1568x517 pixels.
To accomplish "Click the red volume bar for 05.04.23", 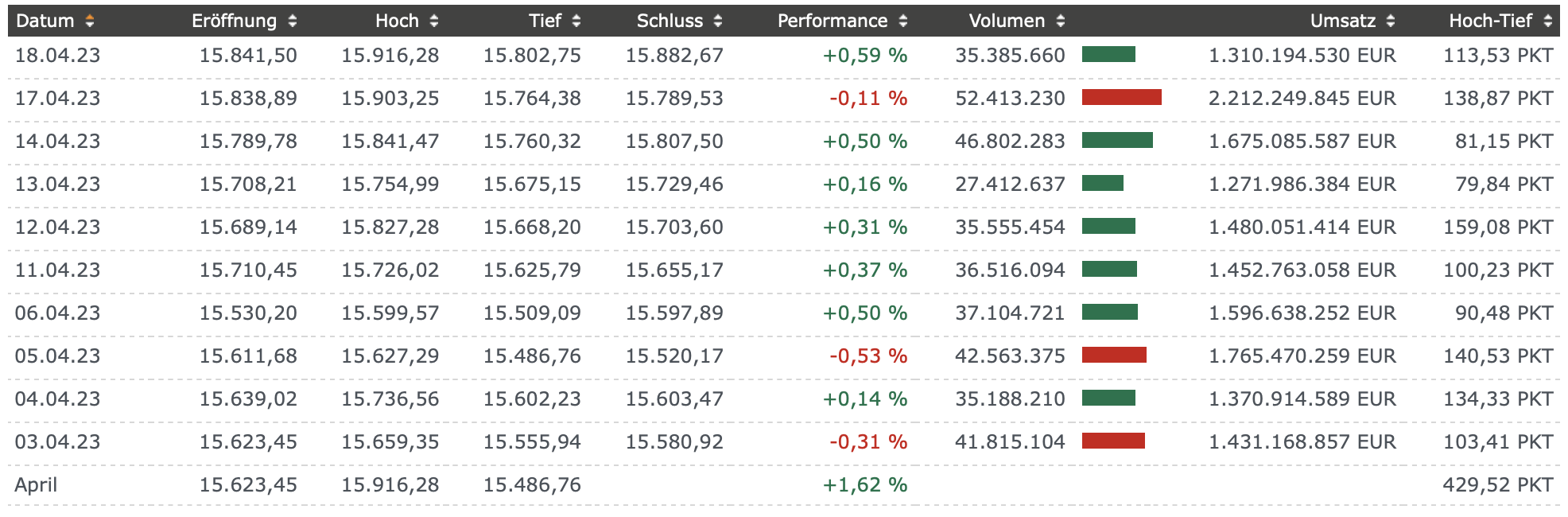I will click(x=1114, y=356).
